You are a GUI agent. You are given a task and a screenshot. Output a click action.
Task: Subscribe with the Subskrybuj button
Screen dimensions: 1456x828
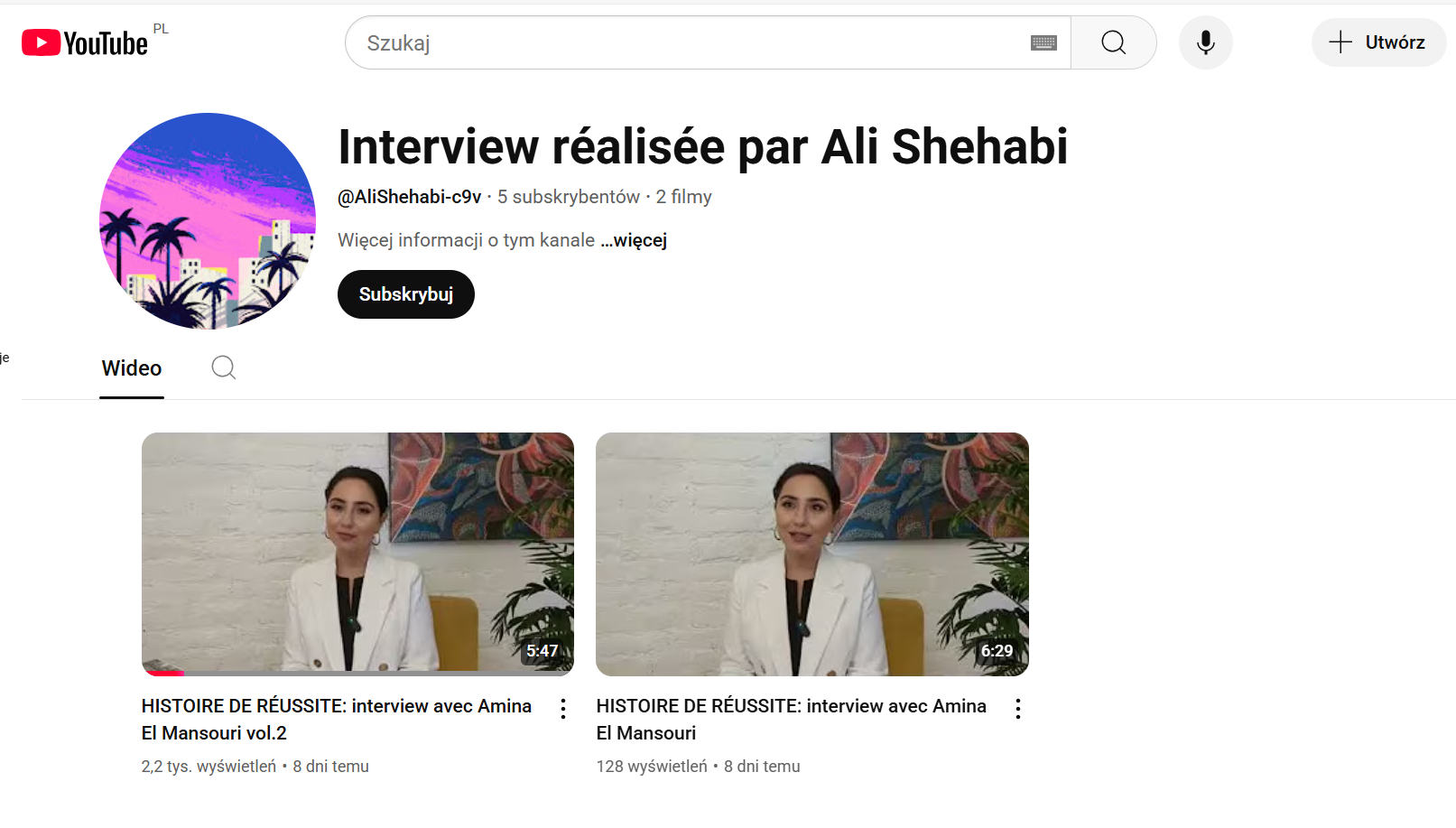[x=406, y=294]
